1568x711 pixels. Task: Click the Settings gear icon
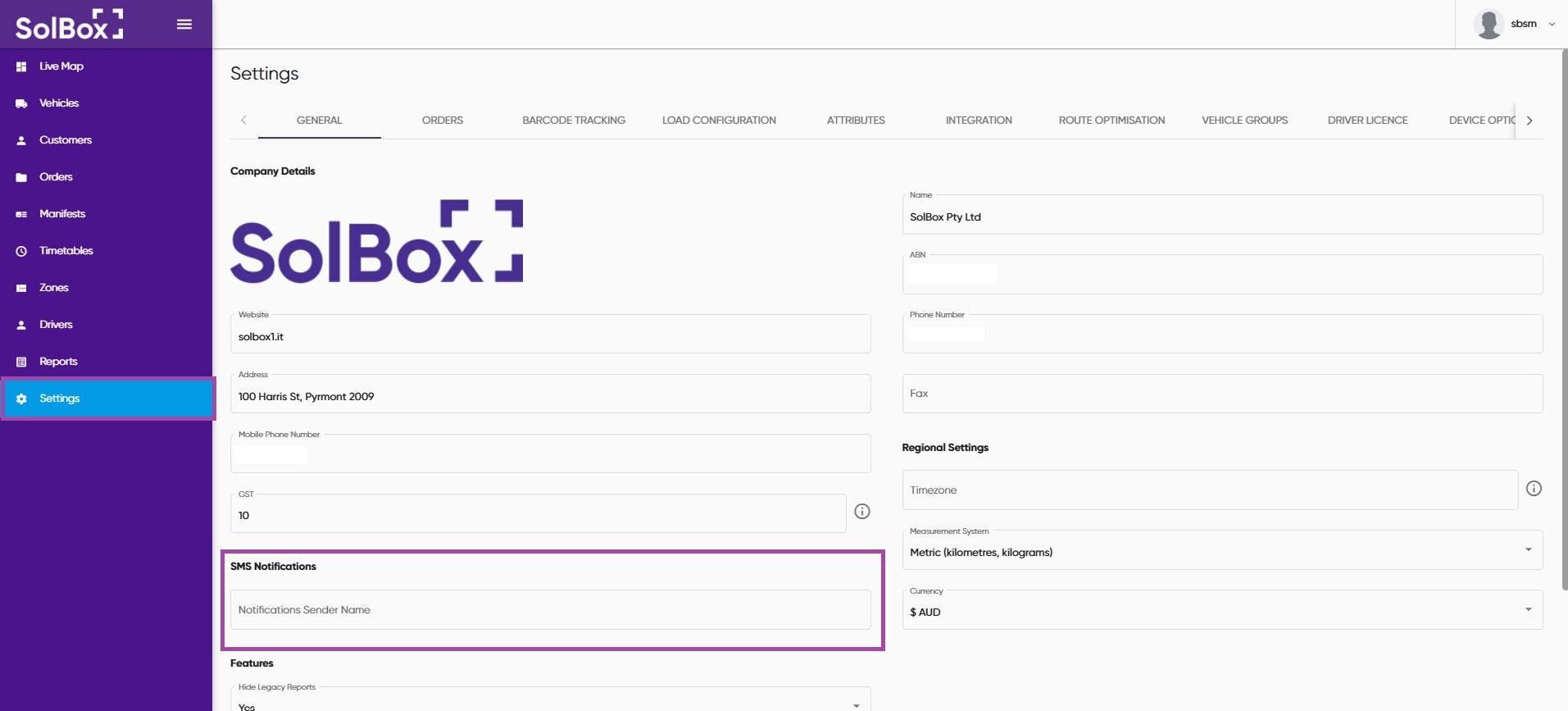coord(21,399)
